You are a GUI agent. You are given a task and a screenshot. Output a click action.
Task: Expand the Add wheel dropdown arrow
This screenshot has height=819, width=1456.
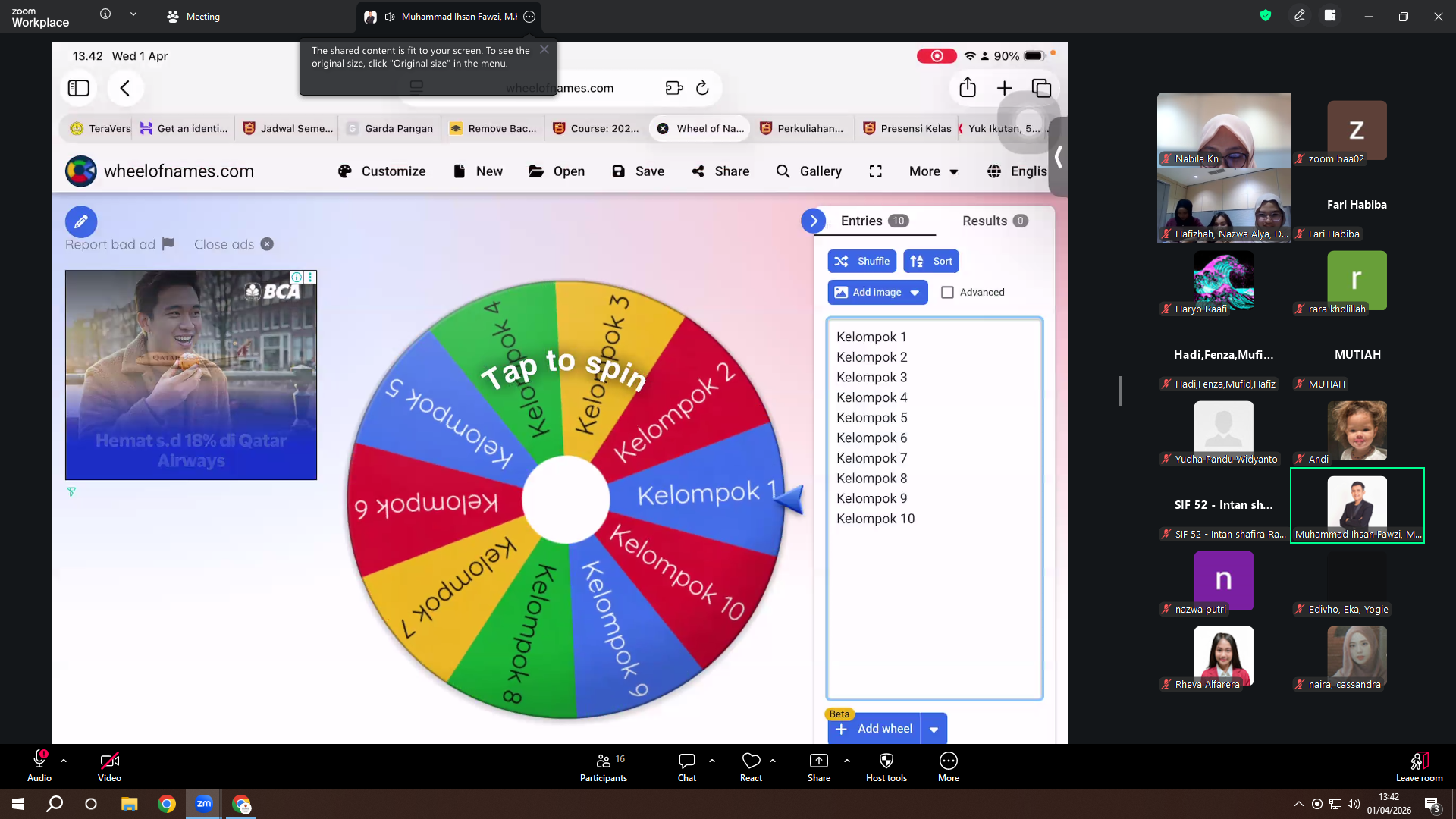(x=934, y=730)
